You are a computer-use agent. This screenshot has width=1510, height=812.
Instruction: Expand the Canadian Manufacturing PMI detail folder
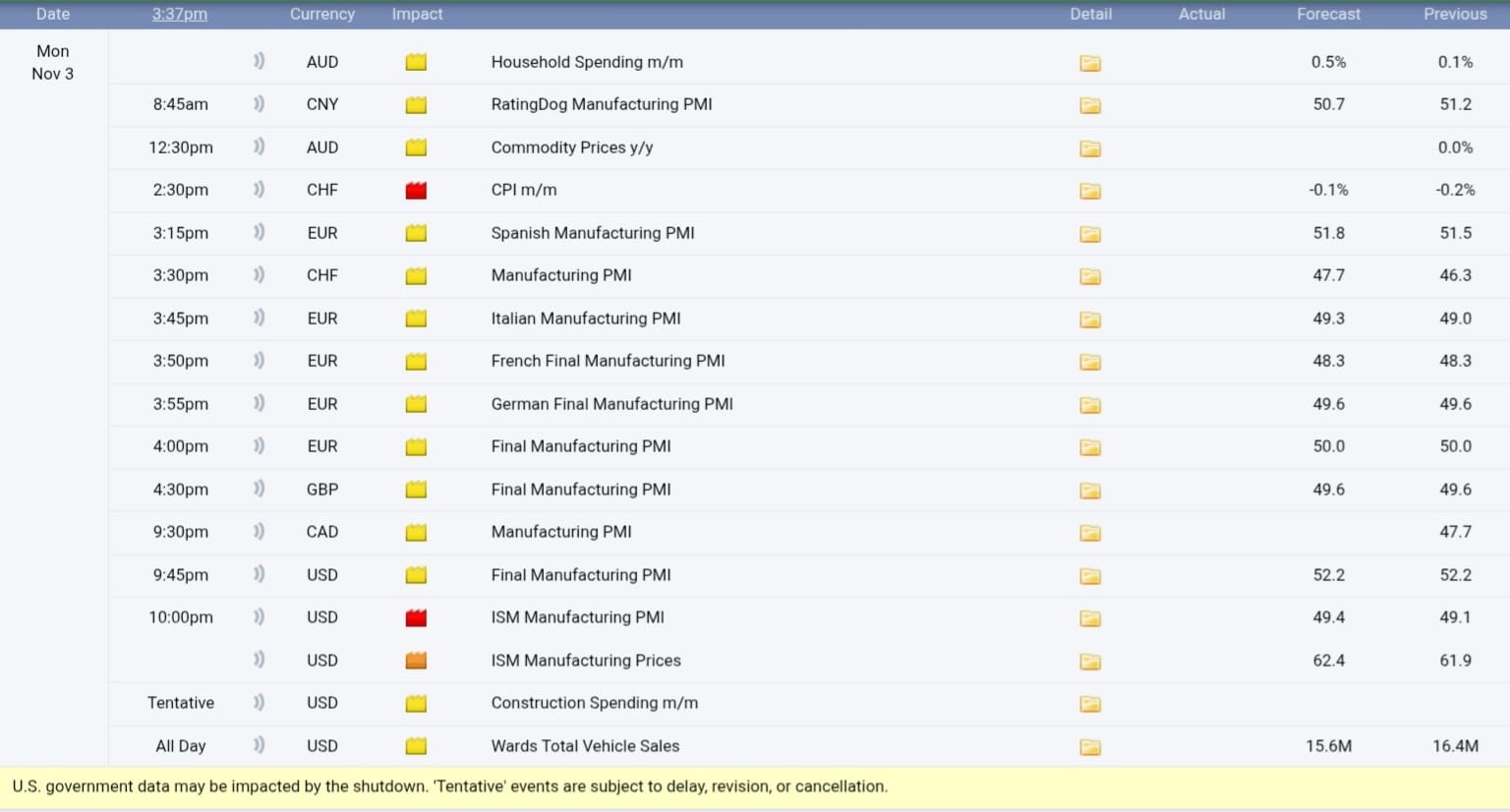pyautogui.click(x=1090, y=533)
